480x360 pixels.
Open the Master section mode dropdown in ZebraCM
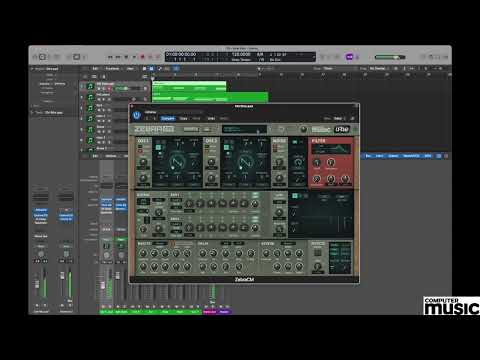tap(160, 244)
